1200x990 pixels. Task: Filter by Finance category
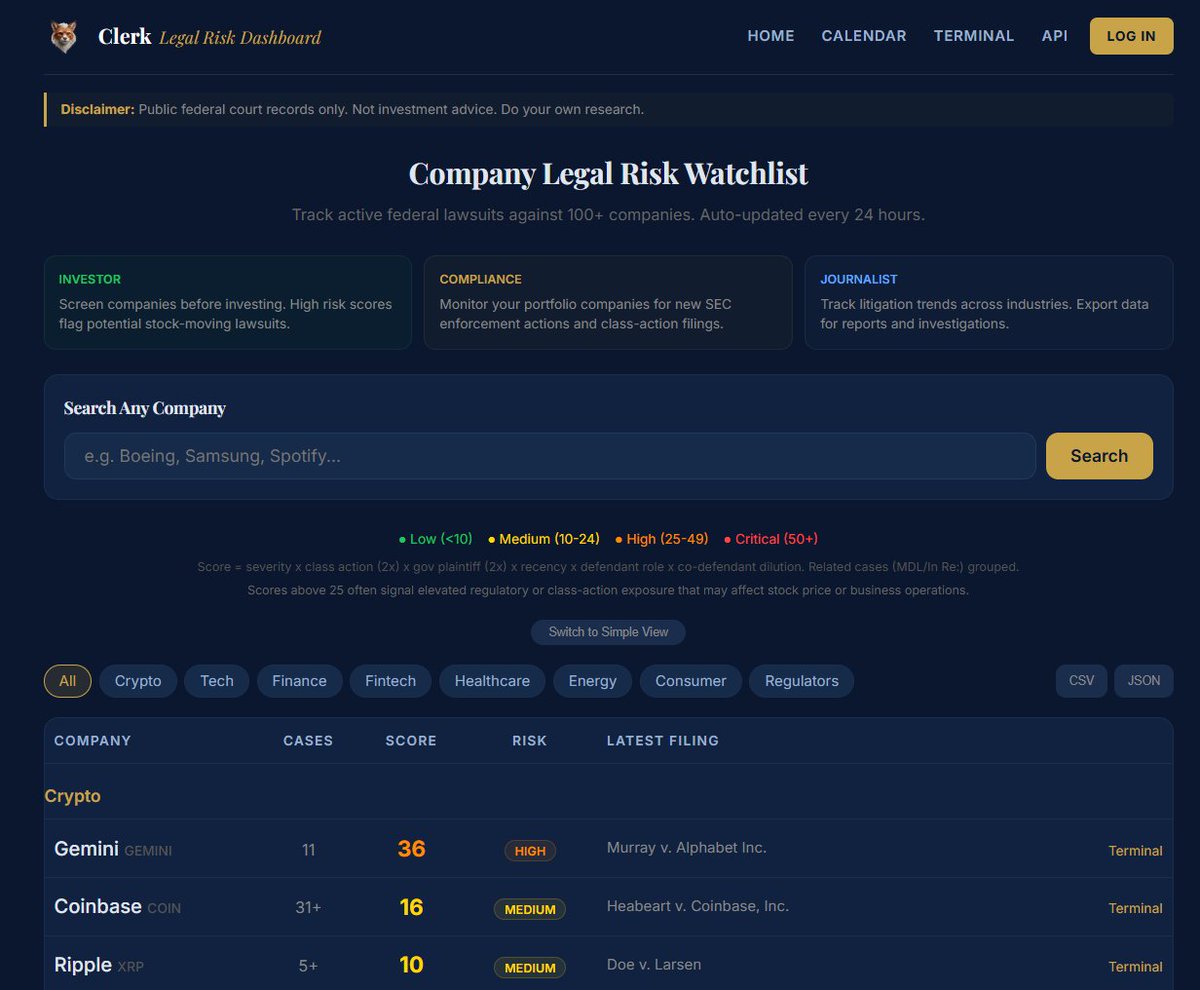pos(299,681)
